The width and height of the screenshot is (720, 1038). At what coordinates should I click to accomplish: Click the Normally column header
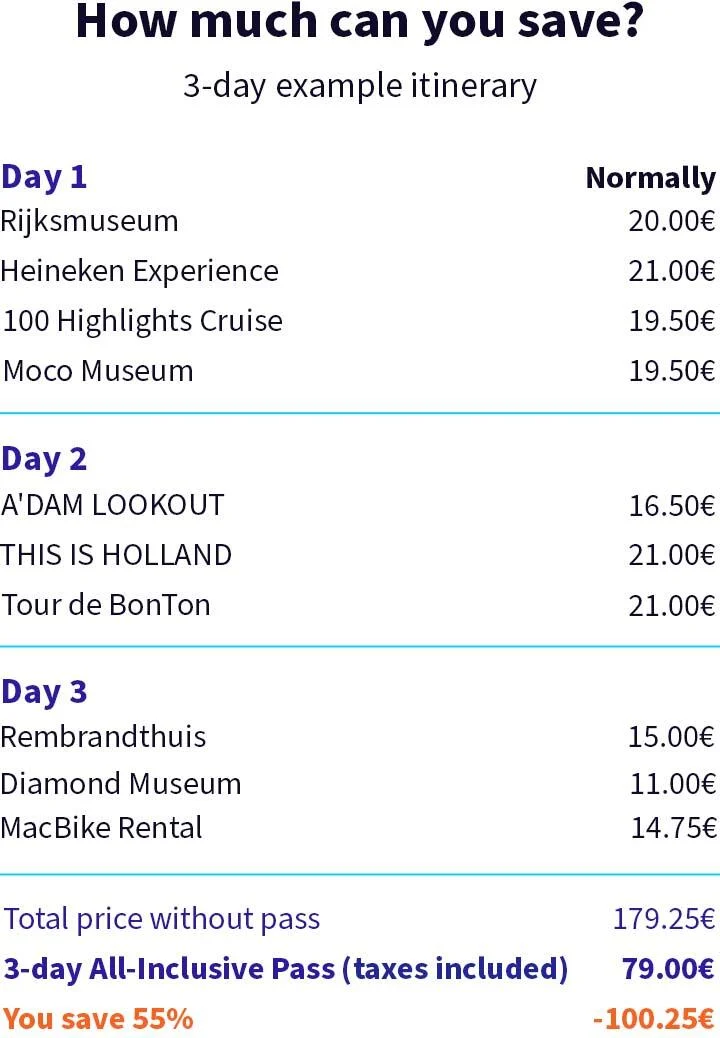(x=650, y=178)
